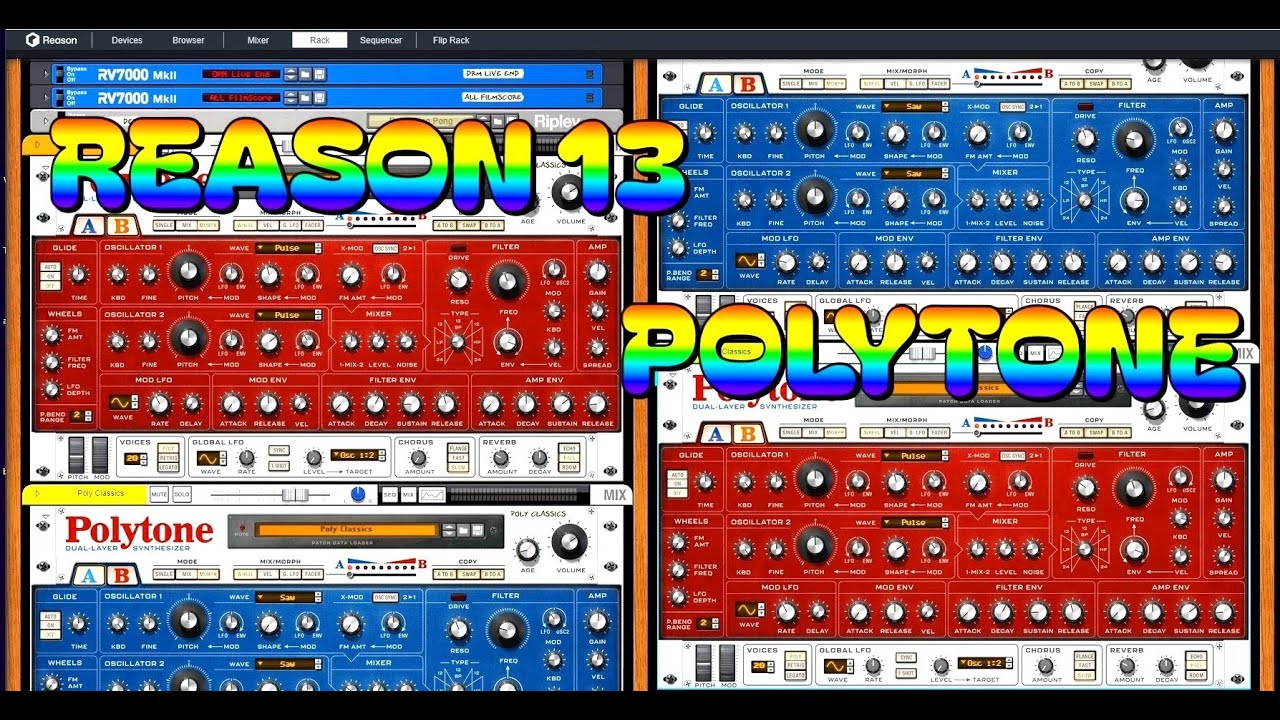Step patch on ALL FilmScore RV7000

[290, 98]
